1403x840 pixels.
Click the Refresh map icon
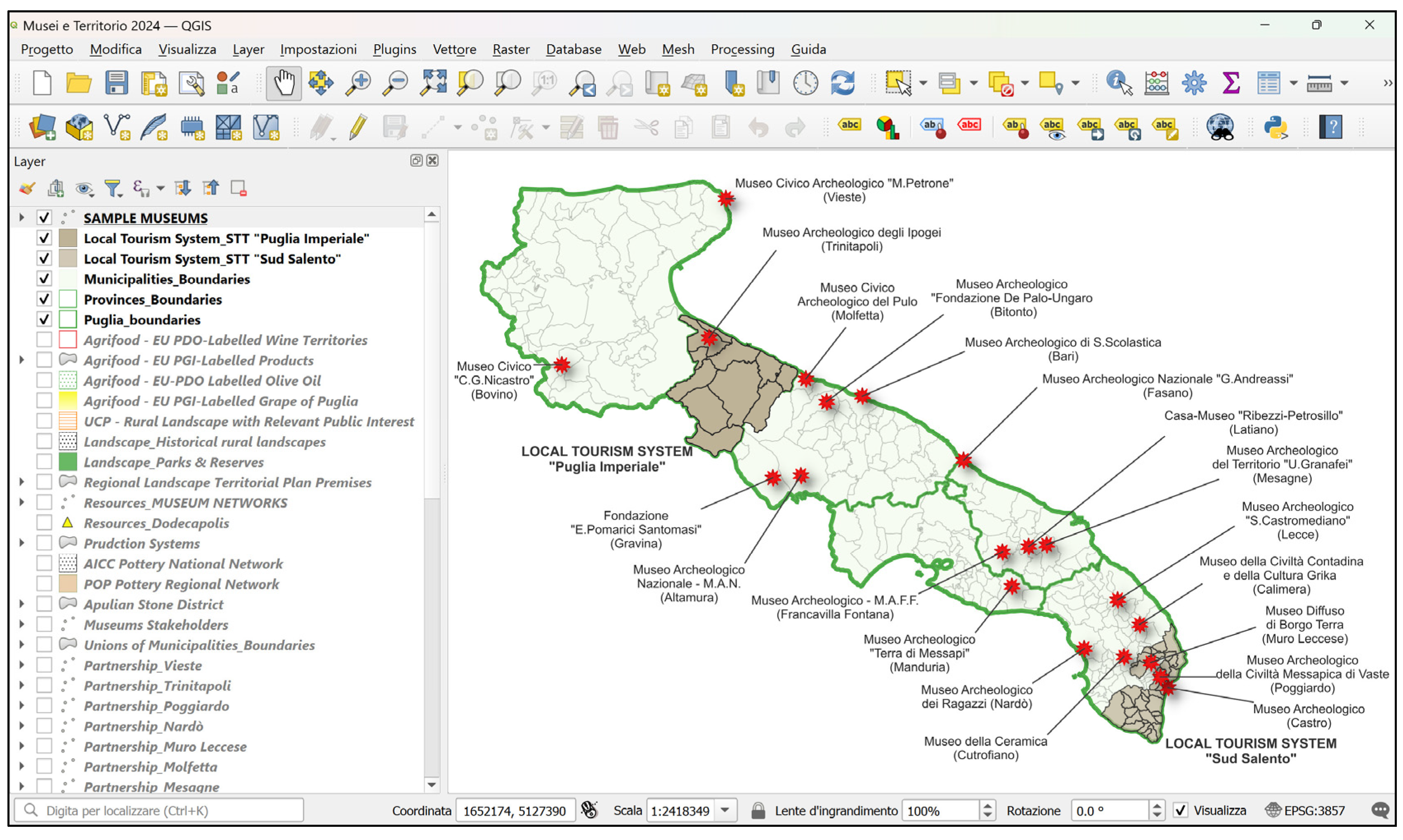point(842,84)
